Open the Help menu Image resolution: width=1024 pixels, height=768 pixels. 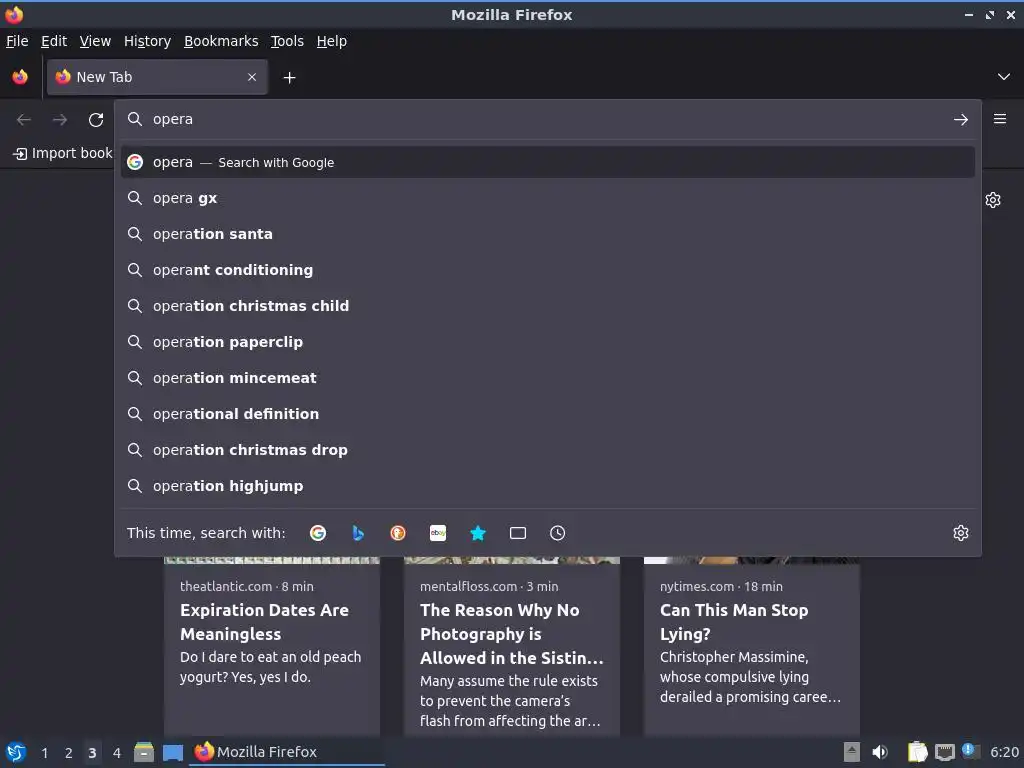click(x=332, y=41)
